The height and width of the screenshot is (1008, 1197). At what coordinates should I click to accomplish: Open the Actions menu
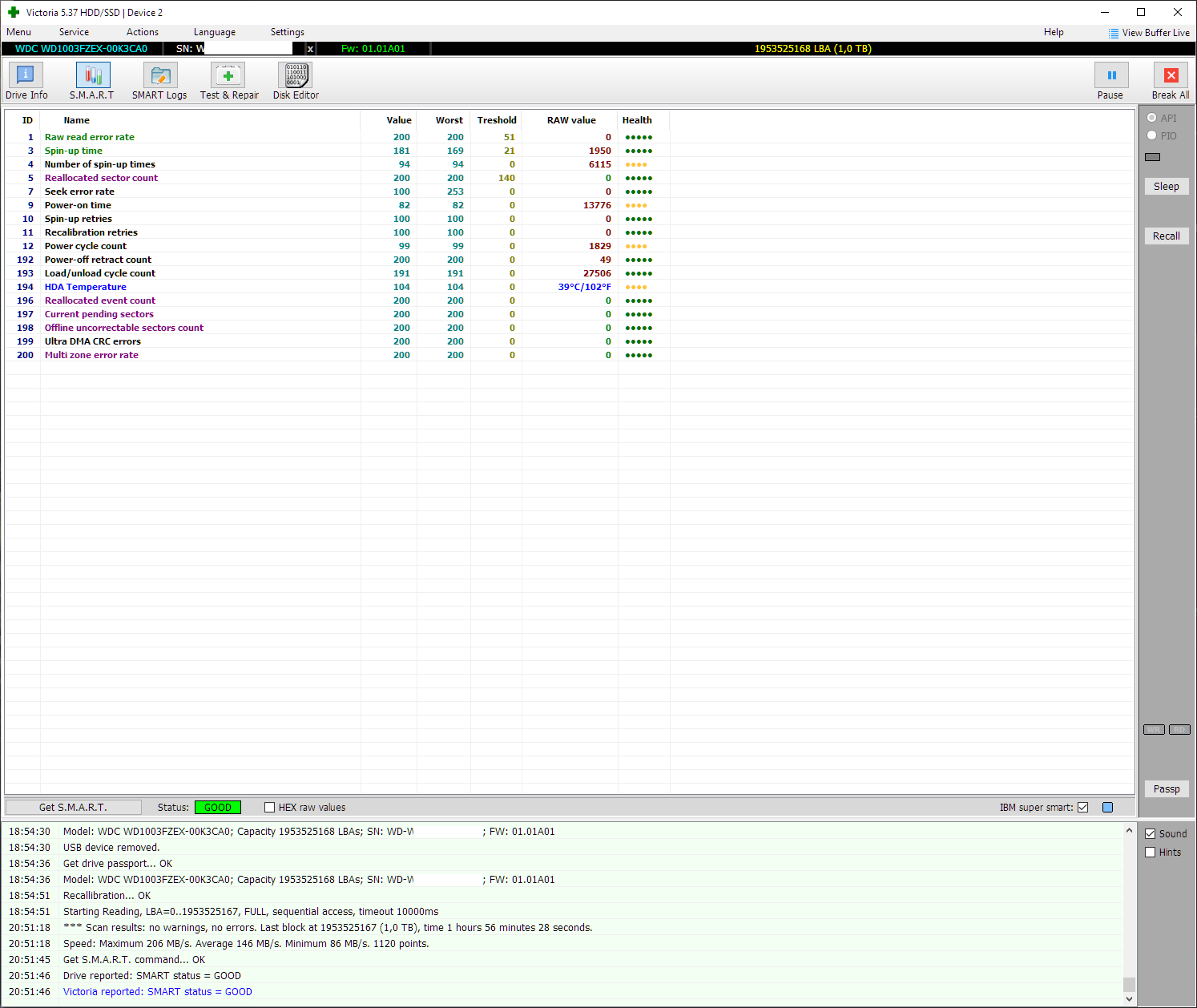pyautogui.click(x=143, y=32)
